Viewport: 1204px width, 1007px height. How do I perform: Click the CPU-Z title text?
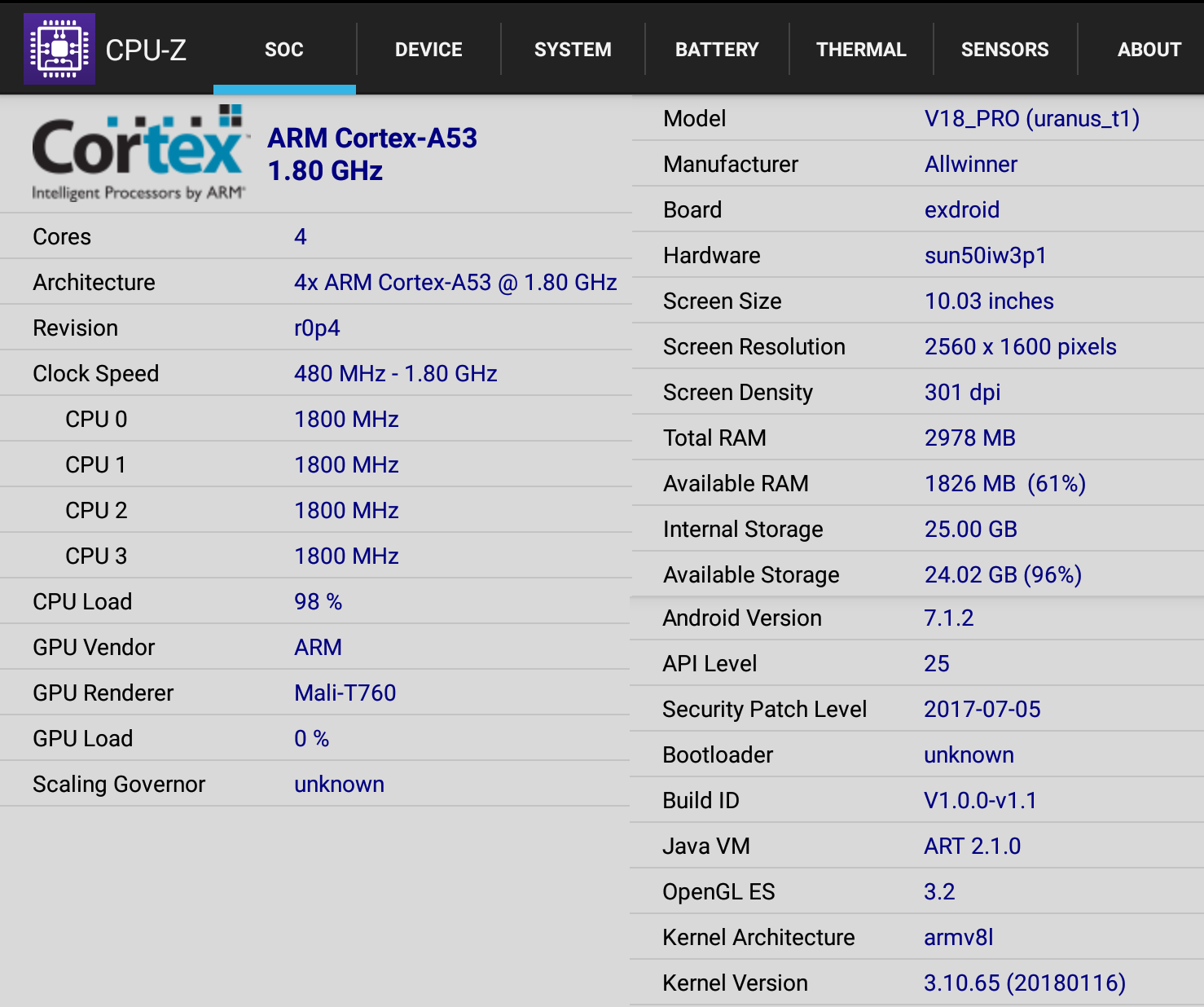[146, 51]
